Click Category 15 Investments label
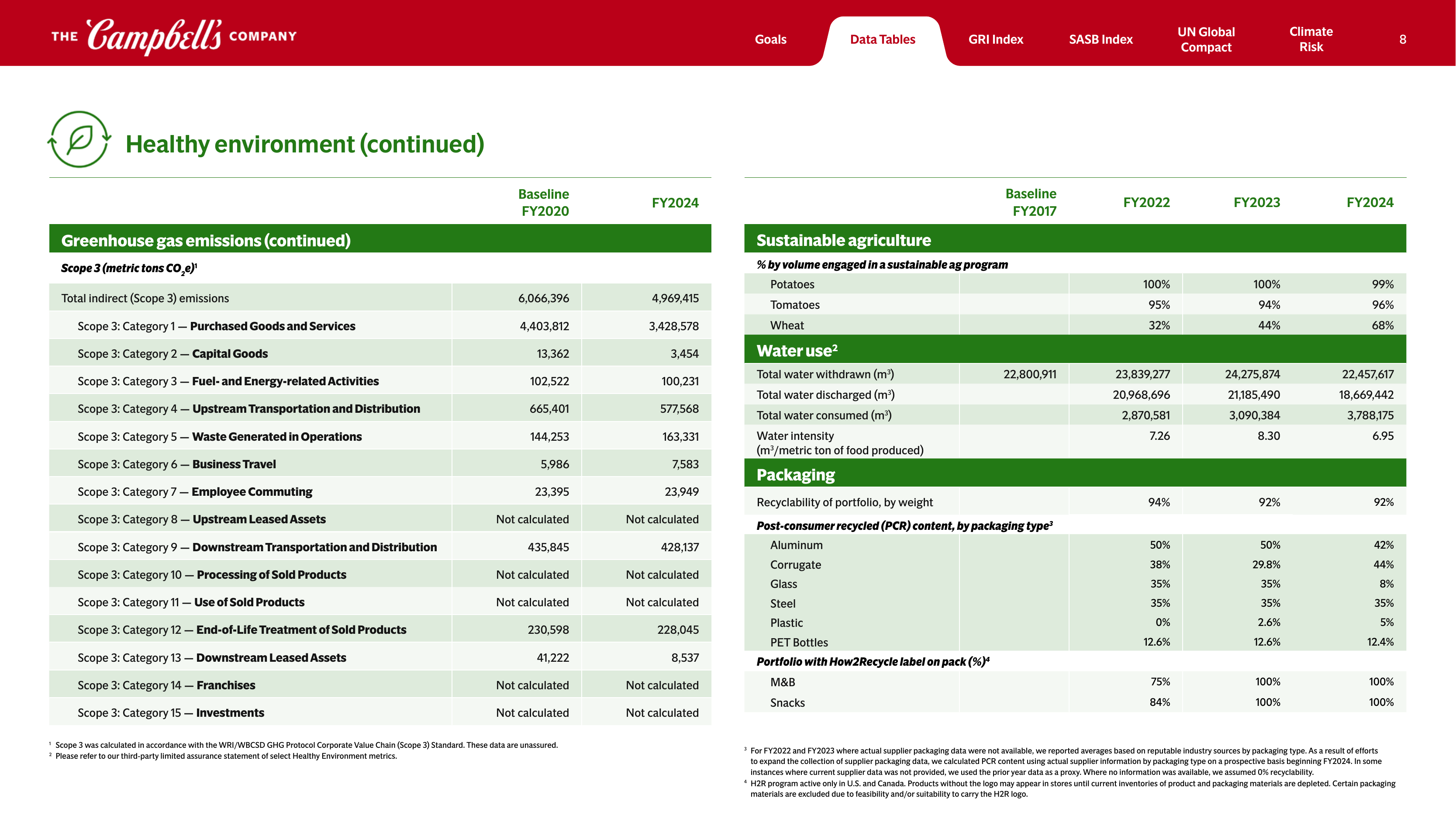Screen dimensions: 1456x819 point(171,713)
